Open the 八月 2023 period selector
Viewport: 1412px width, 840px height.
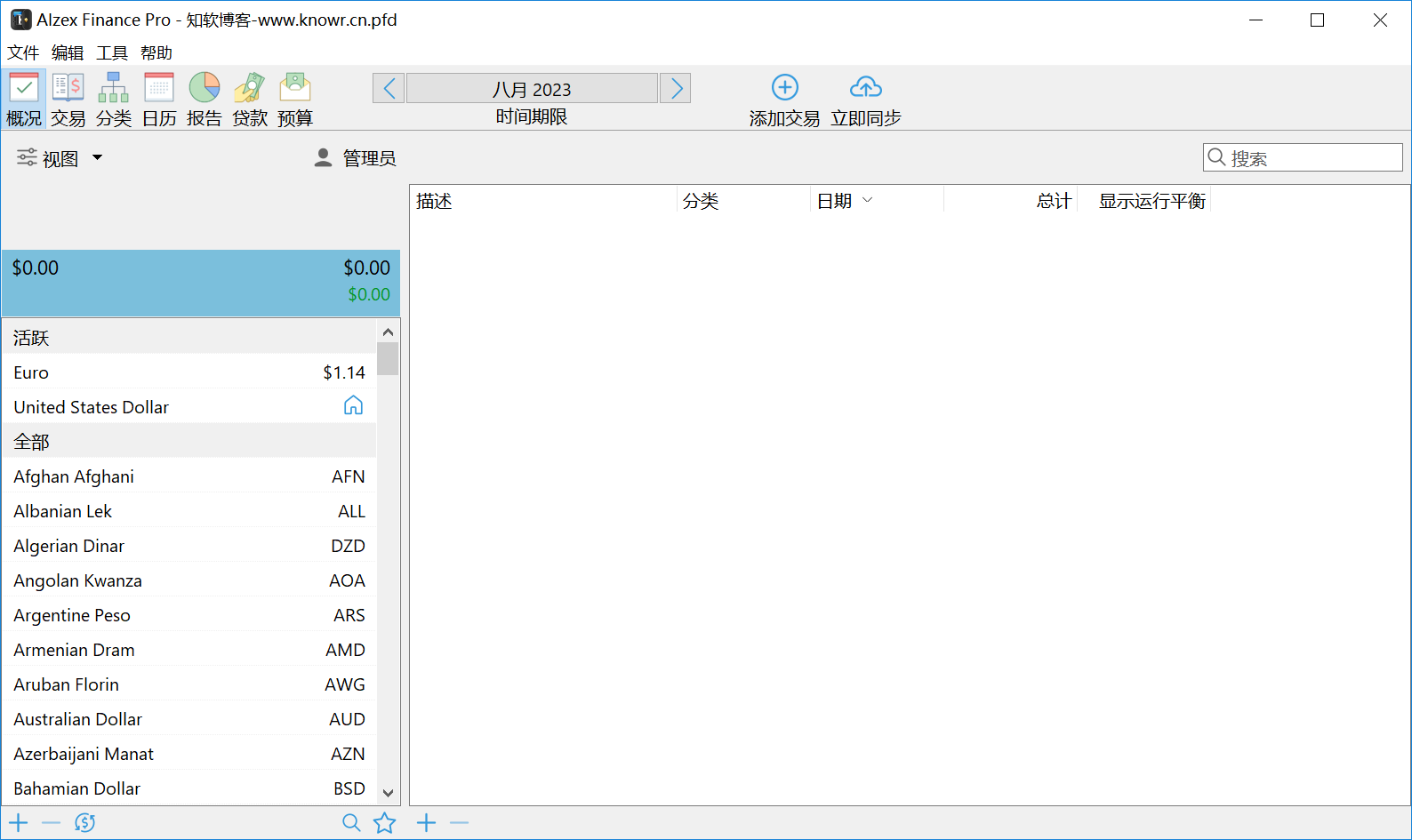tap(532, 89)
